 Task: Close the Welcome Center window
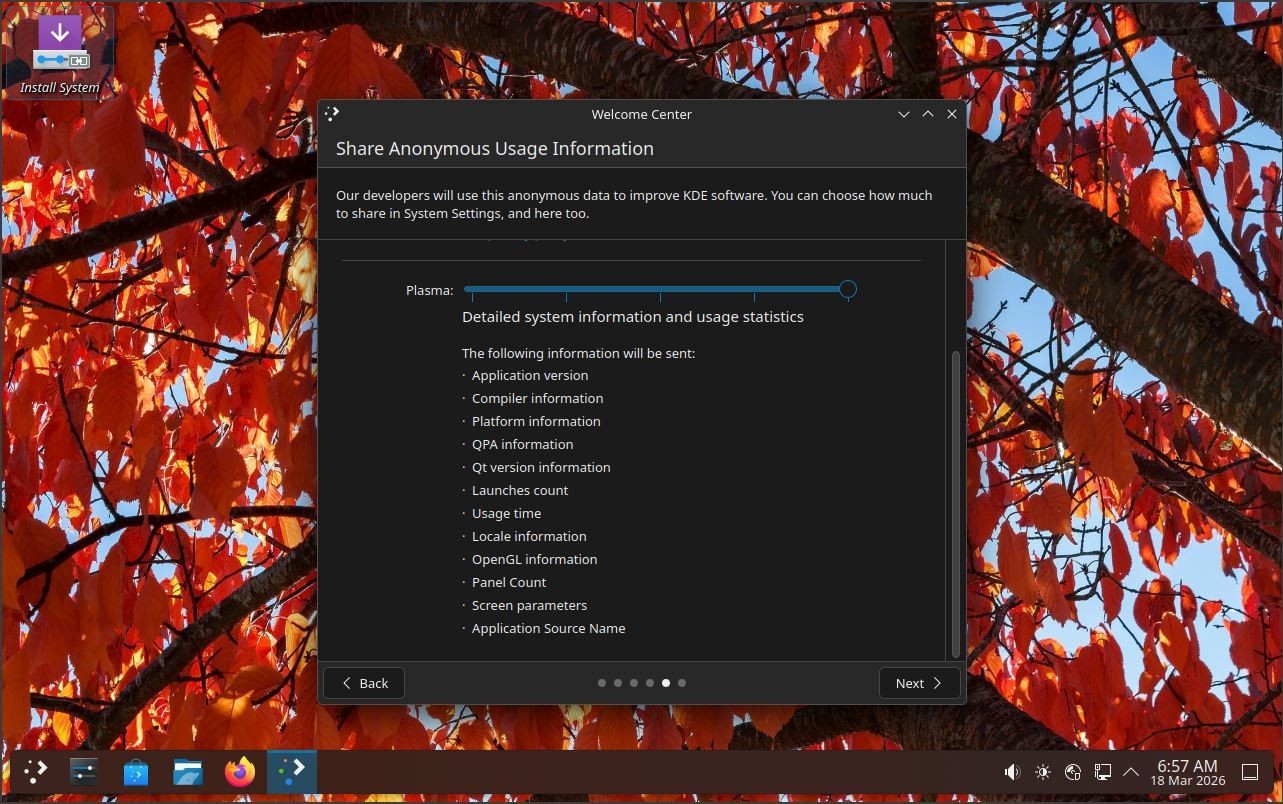(x=952, y=114)
